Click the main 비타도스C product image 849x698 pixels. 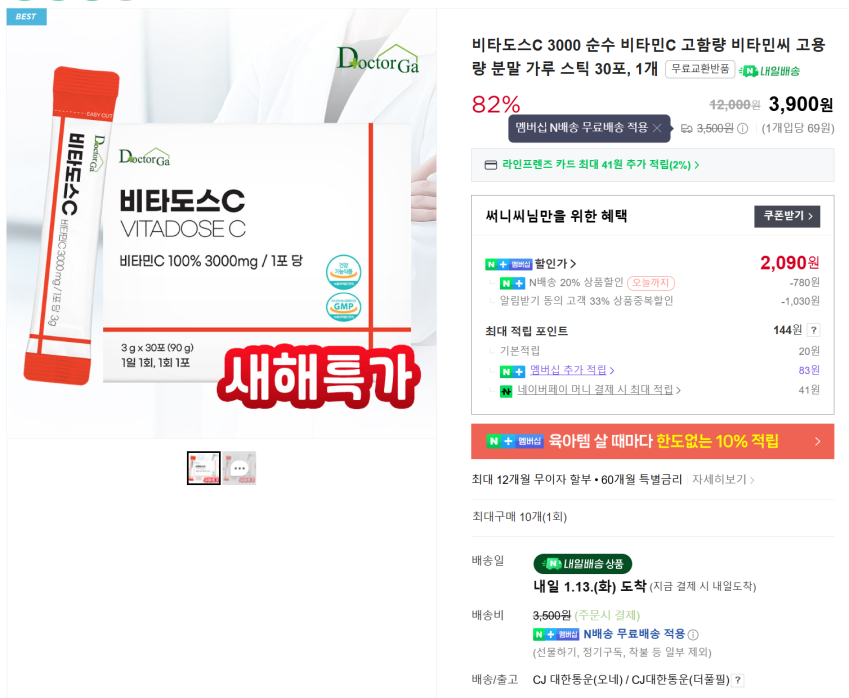point(221,223)
